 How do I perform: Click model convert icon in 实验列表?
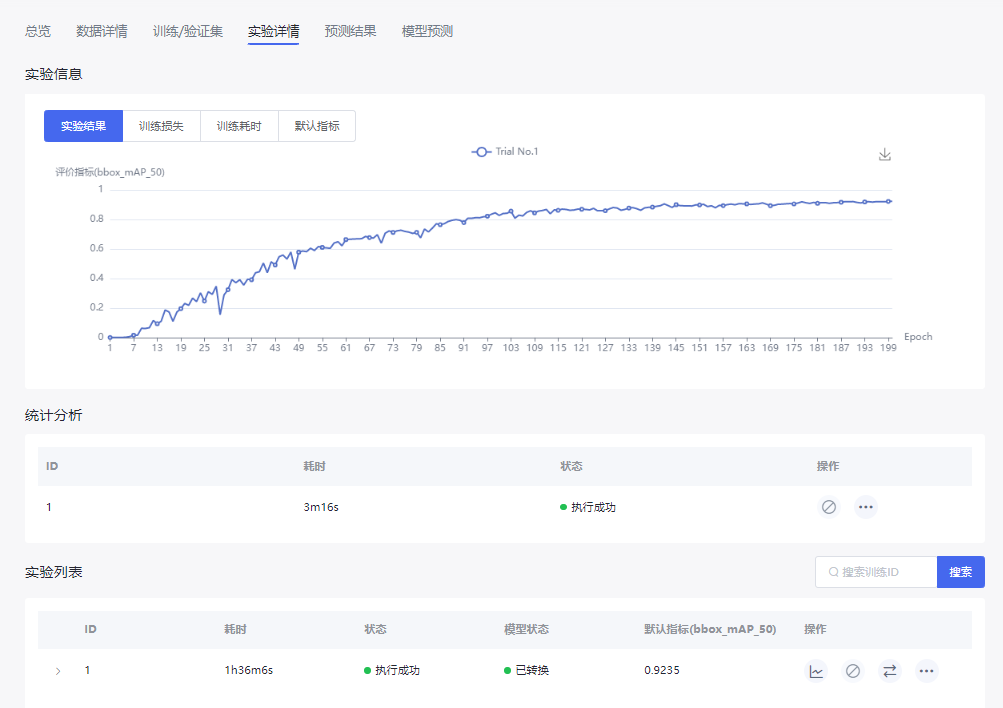890,671
